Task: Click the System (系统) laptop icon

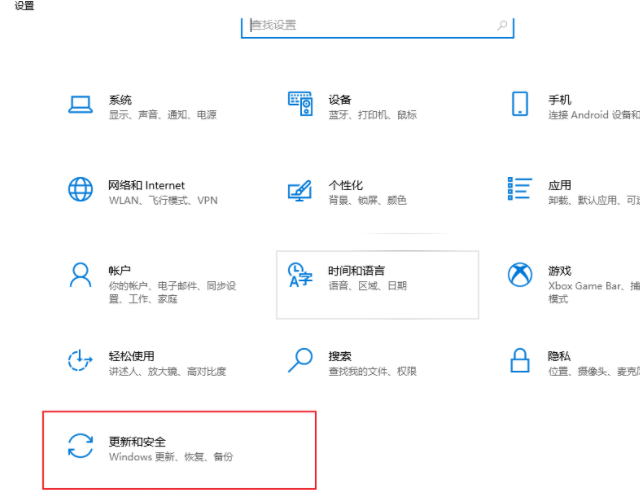Action: tap(80, 104)
